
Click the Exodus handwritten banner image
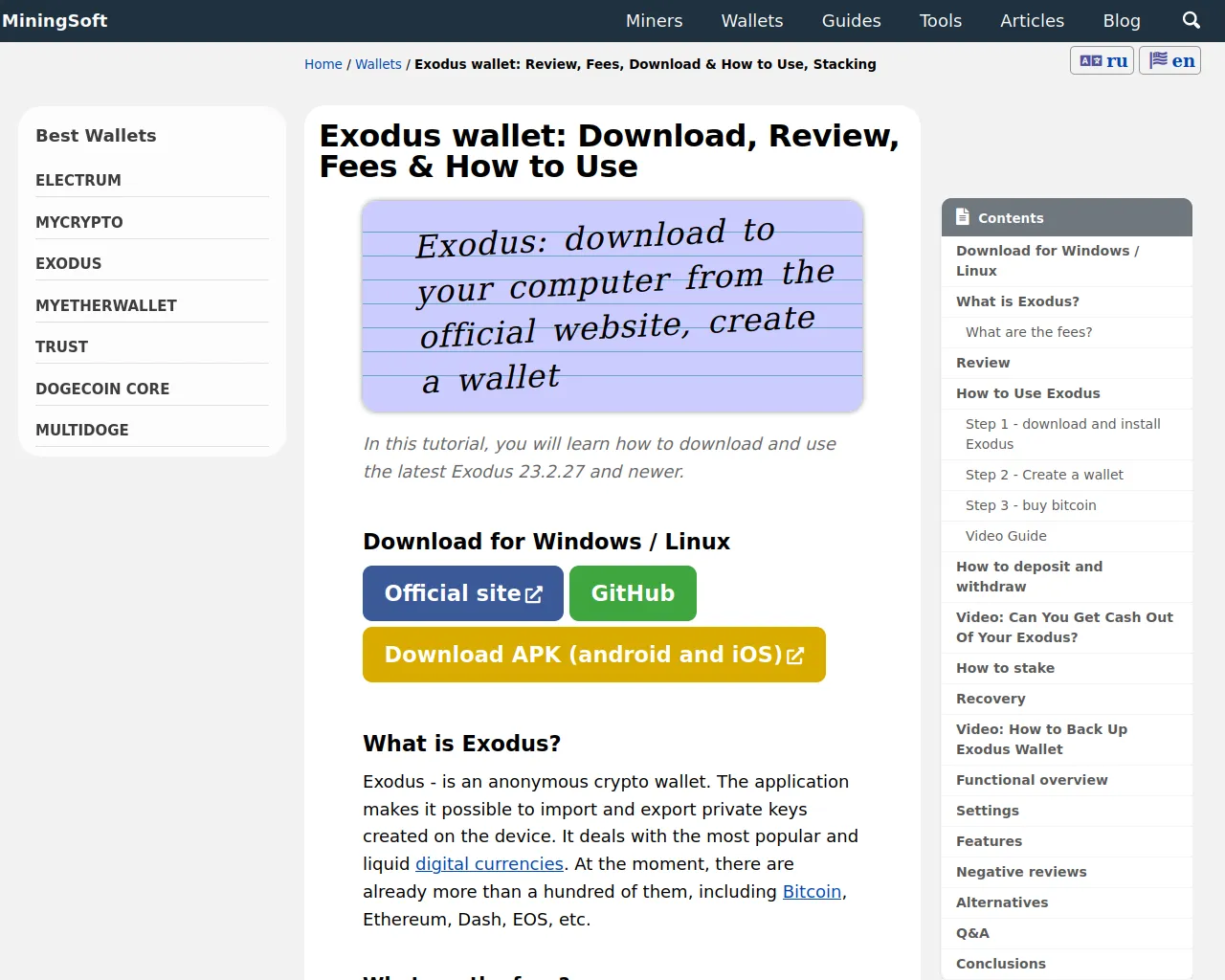612,306
